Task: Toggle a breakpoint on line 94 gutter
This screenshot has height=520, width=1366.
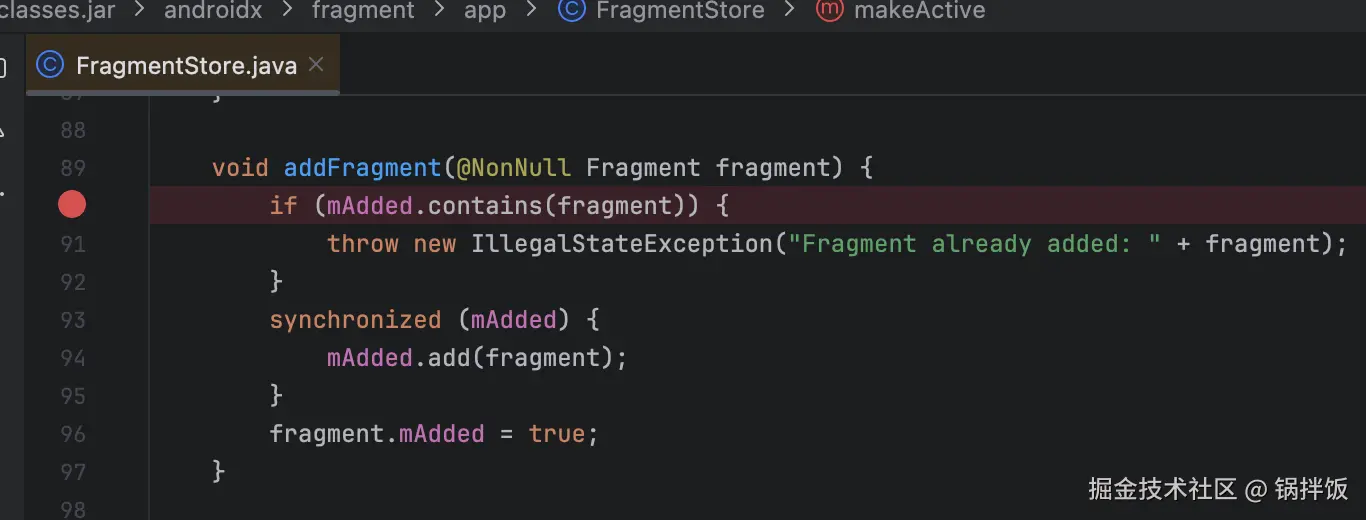Action: (x=72, y=358)
